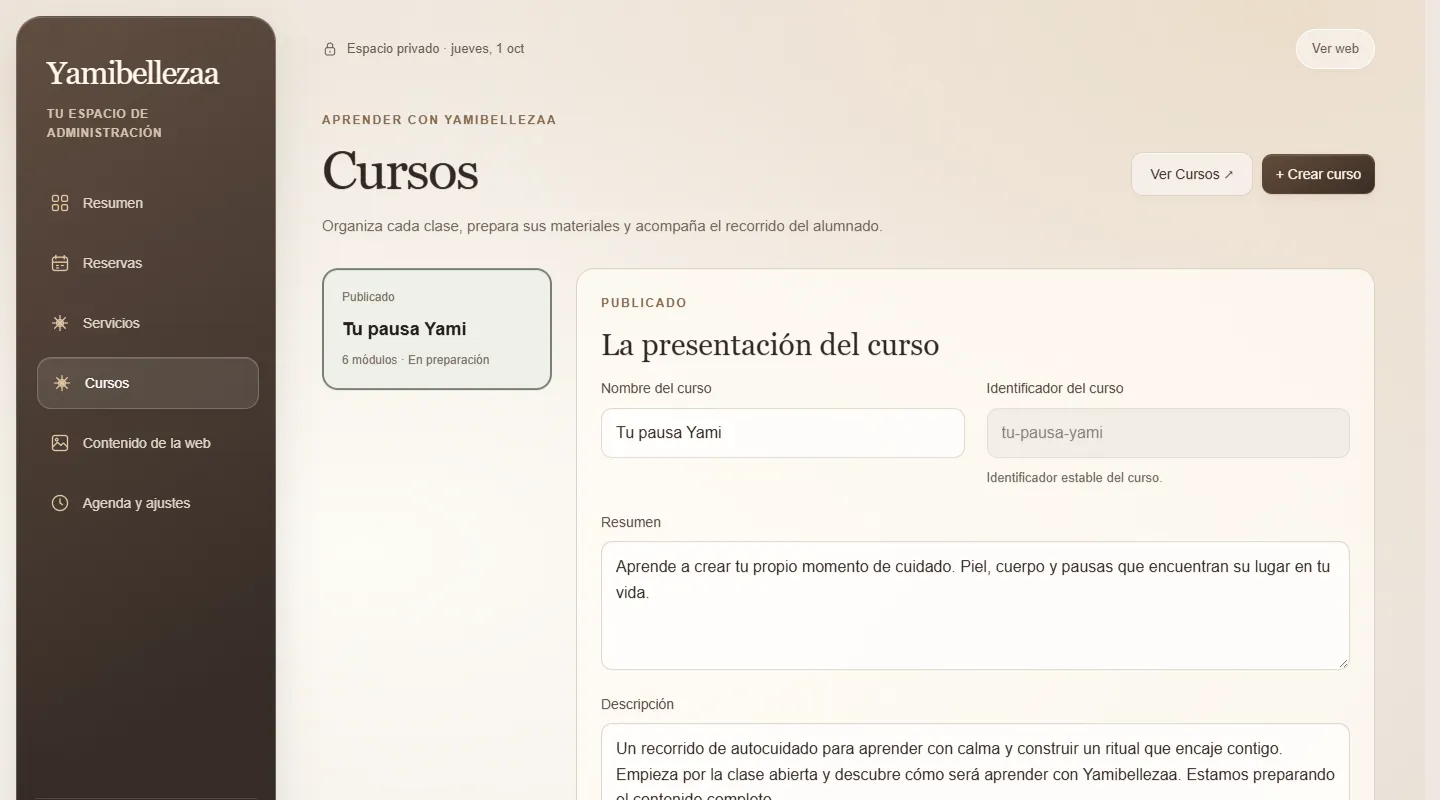Open Ver Cursos external link button
Viewport: 1440px width, 800px height.
(1192, 174)
